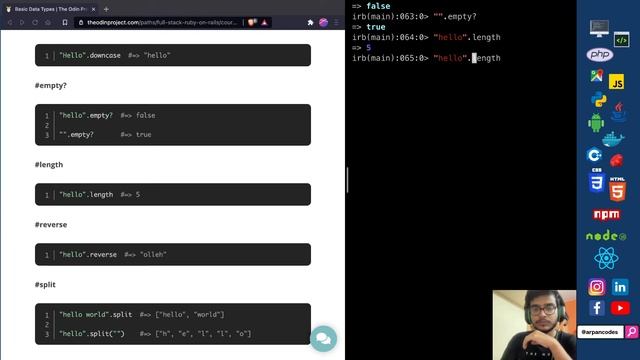Click the Java coffee cup icon

point(619,111)
